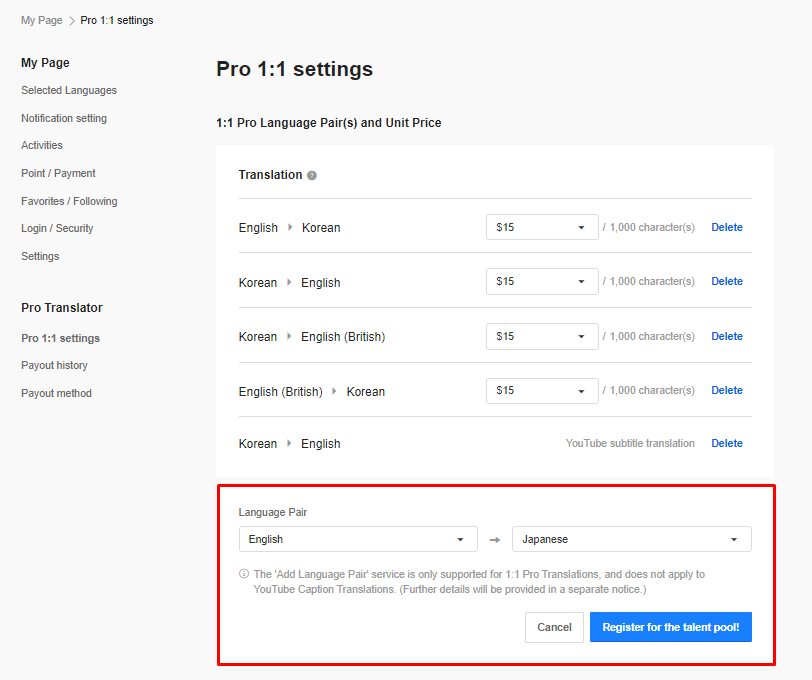812x680 pixels.
Task: Cancel adding the new language pair
Action: pos(554,627)
